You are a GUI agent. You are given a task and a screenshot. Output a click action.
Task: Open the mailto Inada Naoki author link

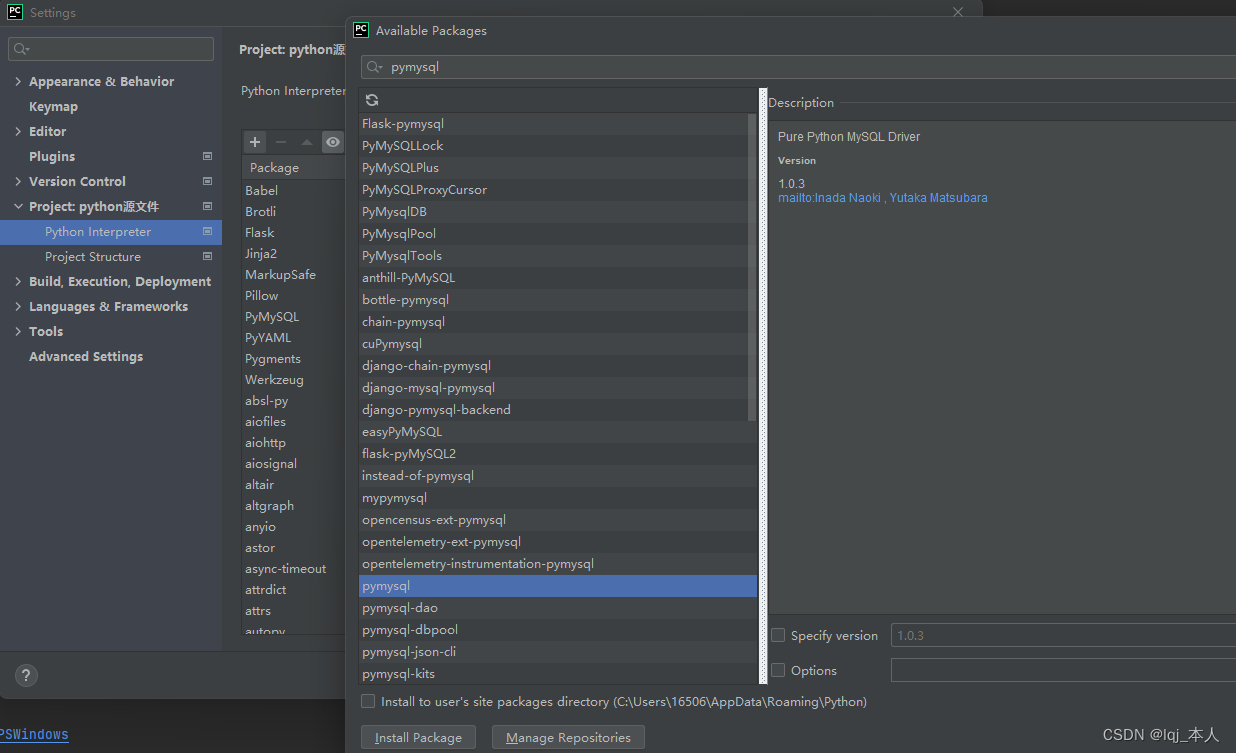[x=829, y=198]
